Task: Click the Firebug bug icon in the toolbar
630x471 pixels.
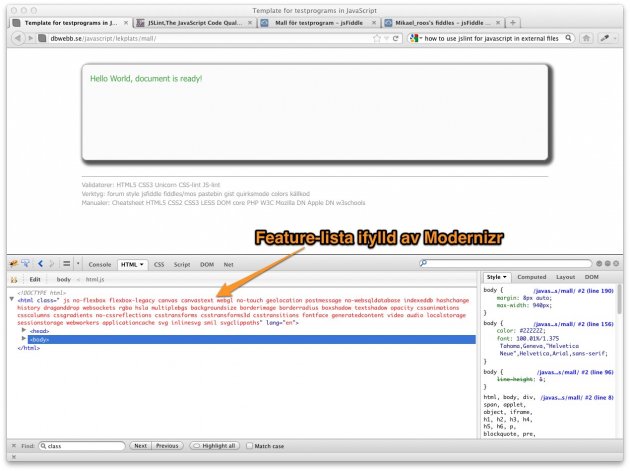Action: (13, 264)
